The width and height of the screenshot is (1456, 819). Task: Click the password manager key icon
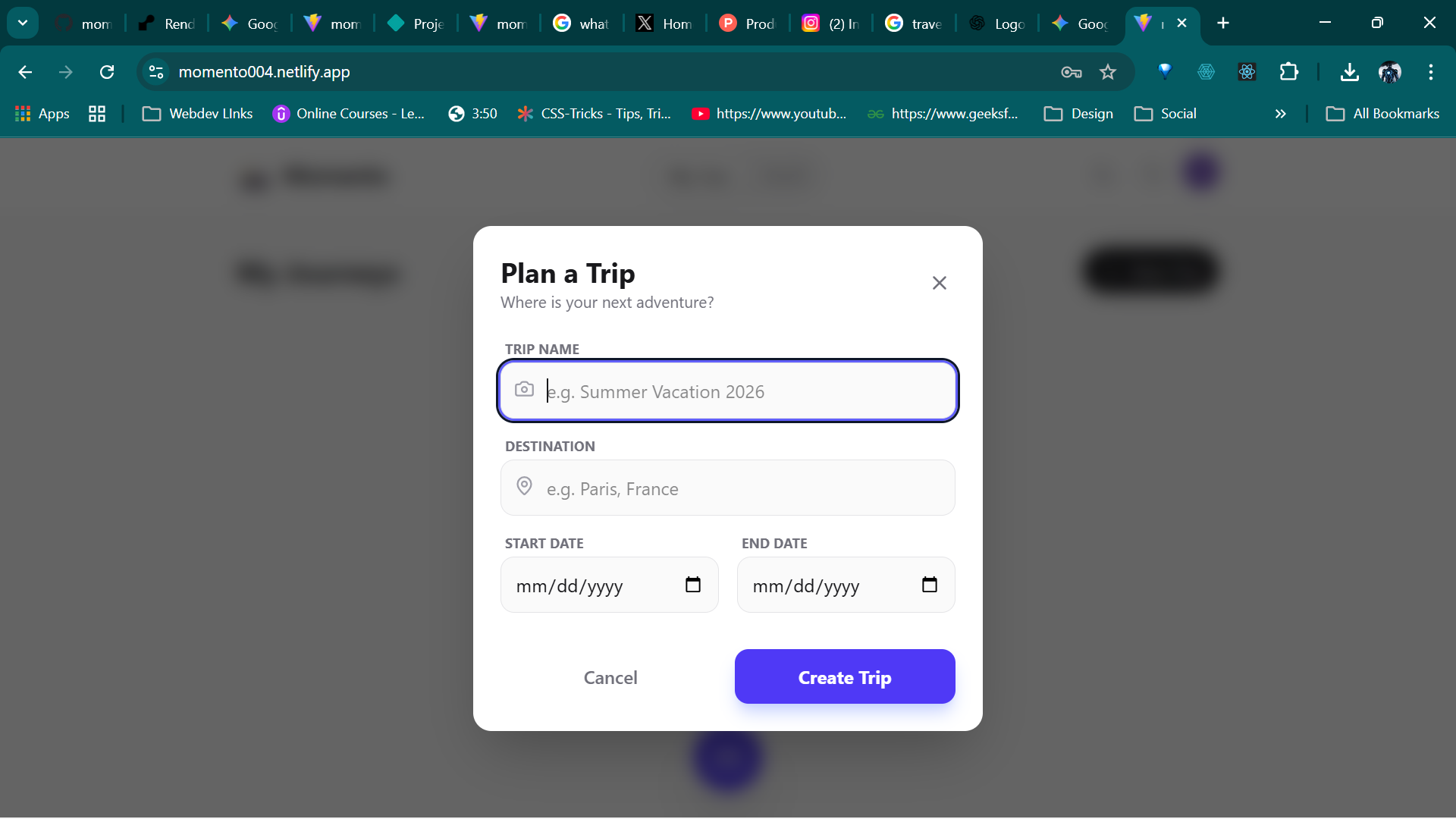pyautogui.click(x=1071, y=72)
